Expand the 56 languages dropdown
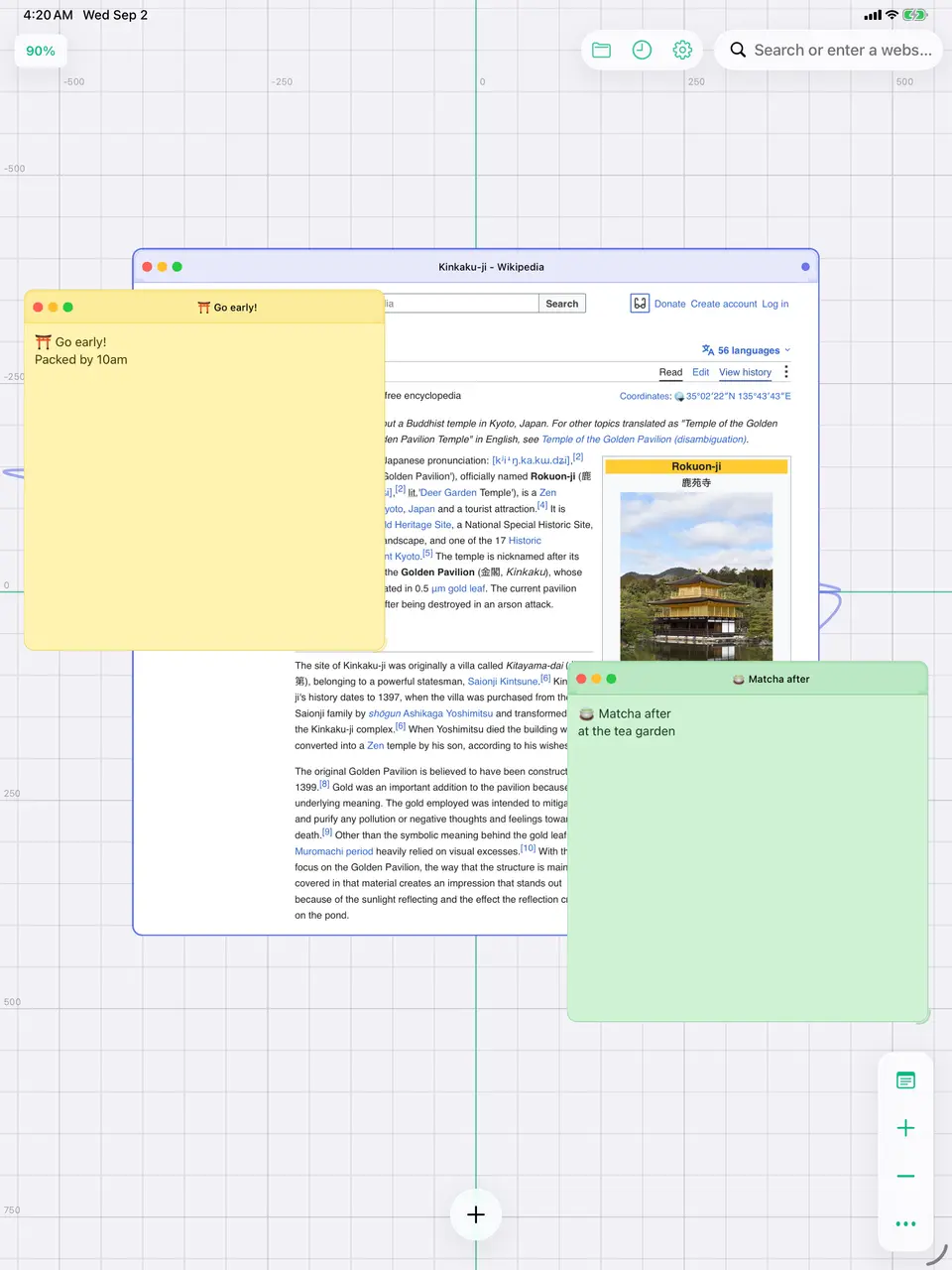Viewport: 952px width, 1270px height. (x=747, y=350)
